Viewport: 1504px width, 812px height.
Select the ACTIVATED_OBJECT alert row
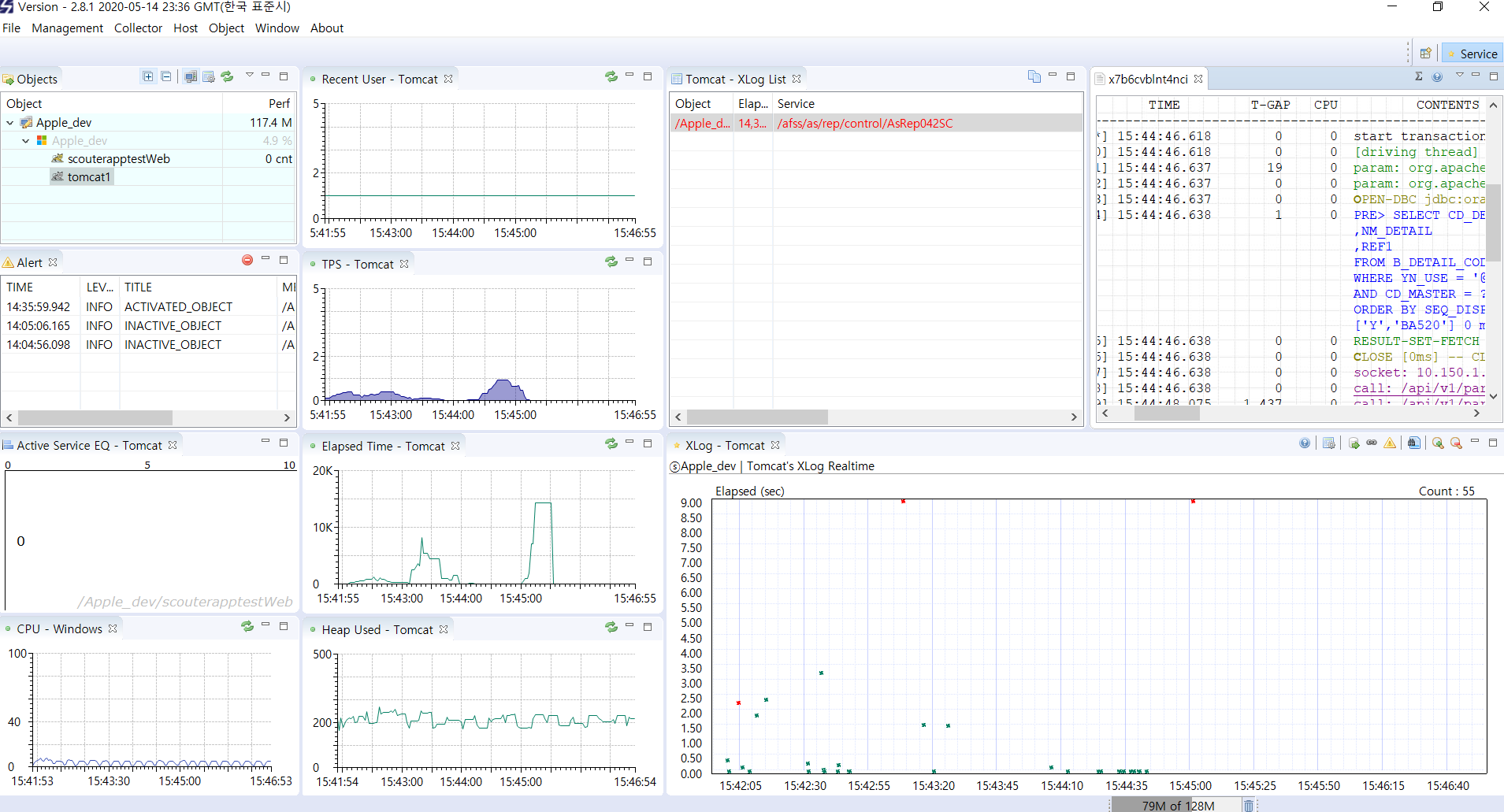(149, 307)
